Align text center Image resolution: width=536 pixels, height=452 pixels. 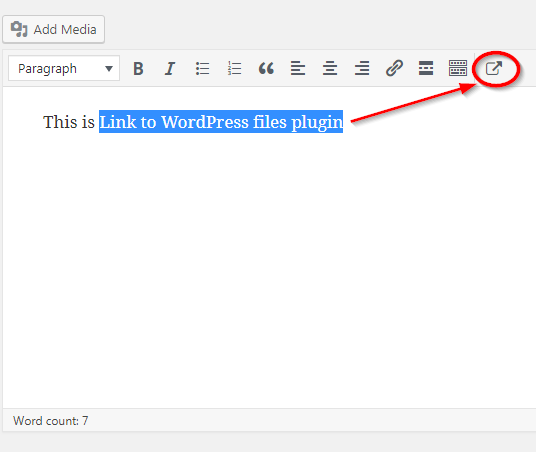pos(330,69)
